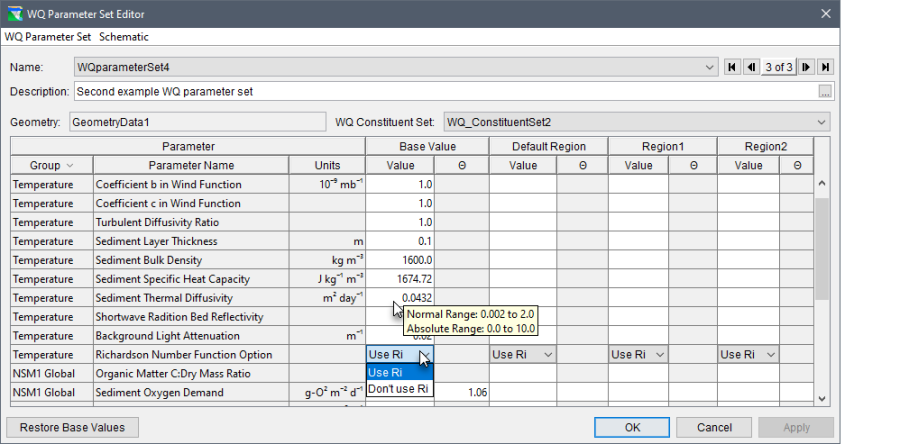
Task: Click the Apply button
Action: click(x=796, y=427)
